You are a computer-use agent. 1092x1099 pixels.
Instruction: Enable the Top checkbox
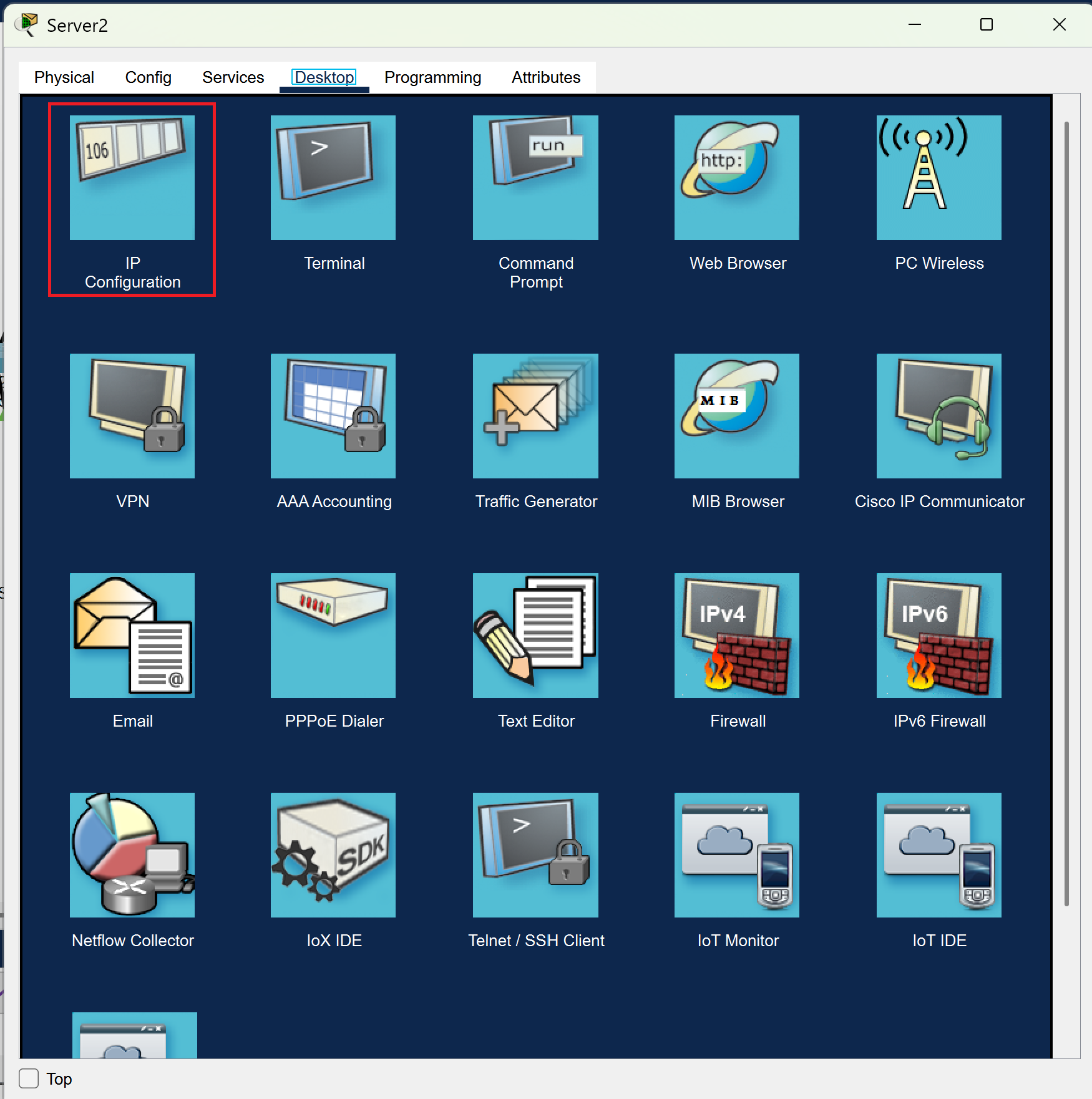29,1078
